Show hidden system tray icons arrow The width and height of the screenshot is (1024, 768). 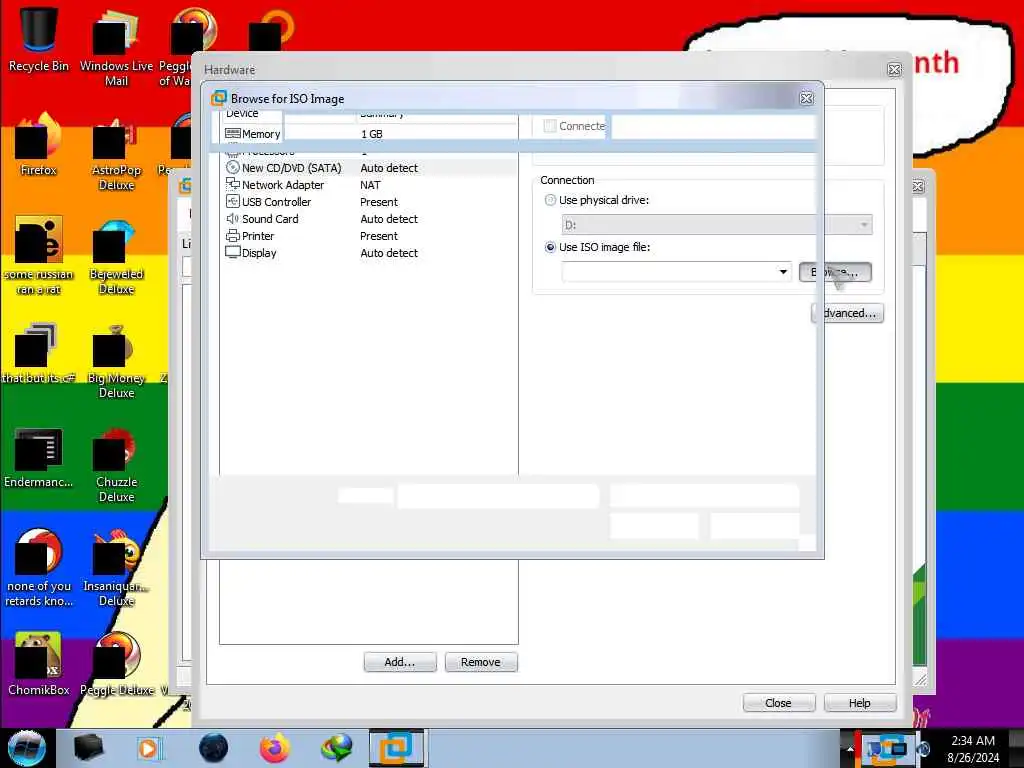(850, 749)
